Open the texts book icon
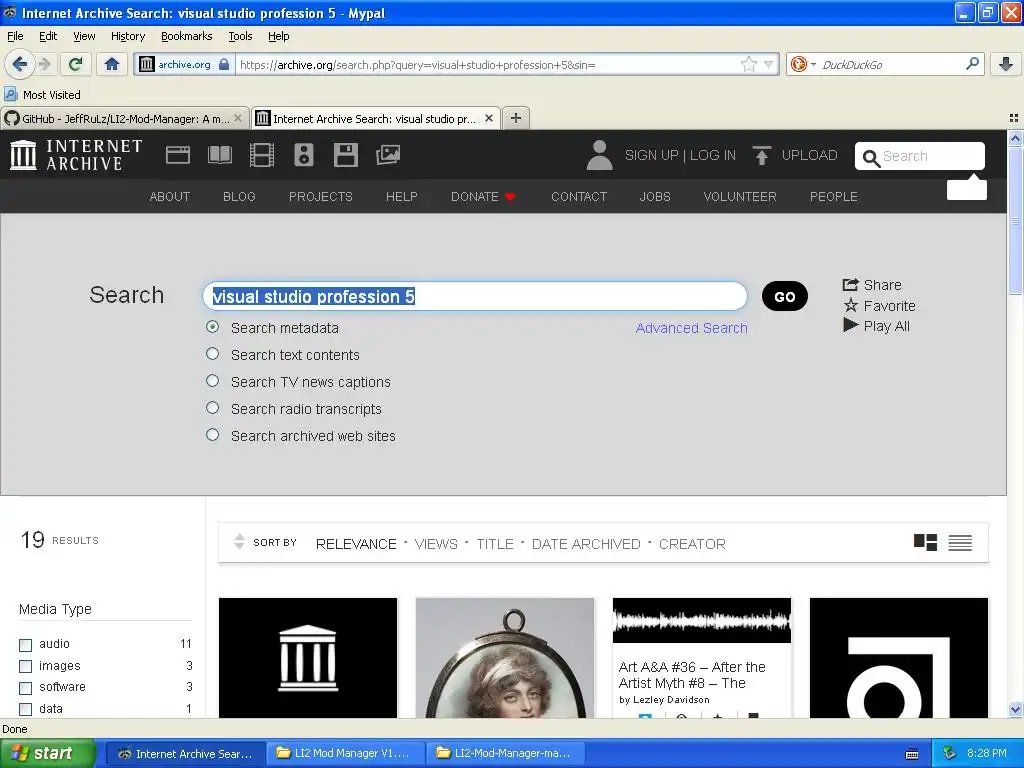The width and height of the screenshot is (1024, 768). 219,155
